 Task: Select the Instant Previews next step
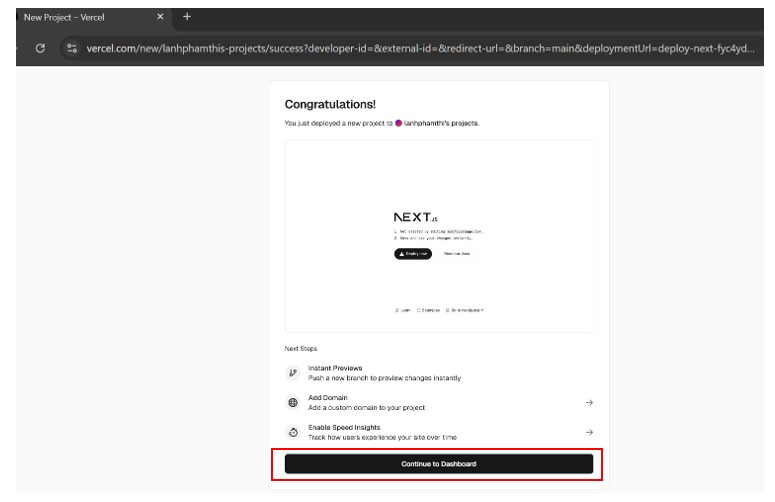click(439, 373)
